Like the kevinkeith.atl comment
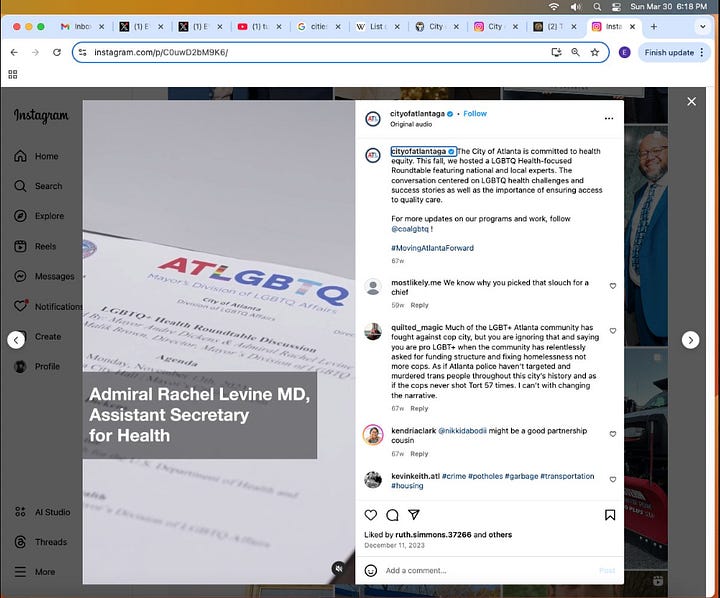Viewport: 720px width, 598px height. [x=613, y=479]
